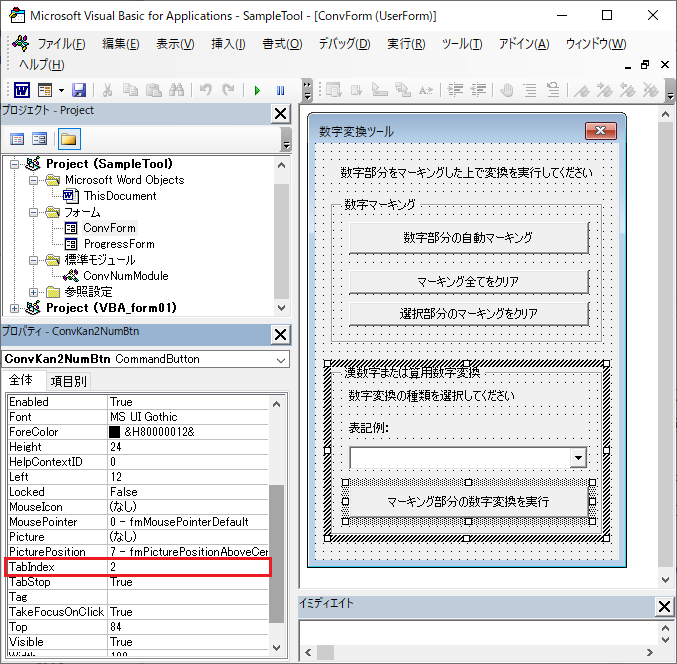Click the Undo arrow icon

point(206,90)
